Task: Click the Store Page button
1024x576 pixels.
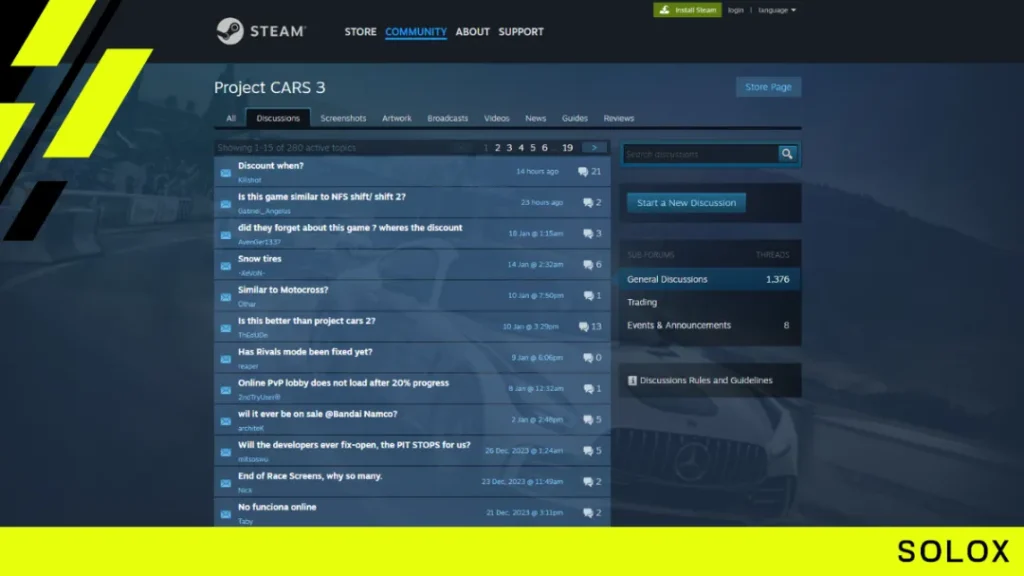Action: 768,87
